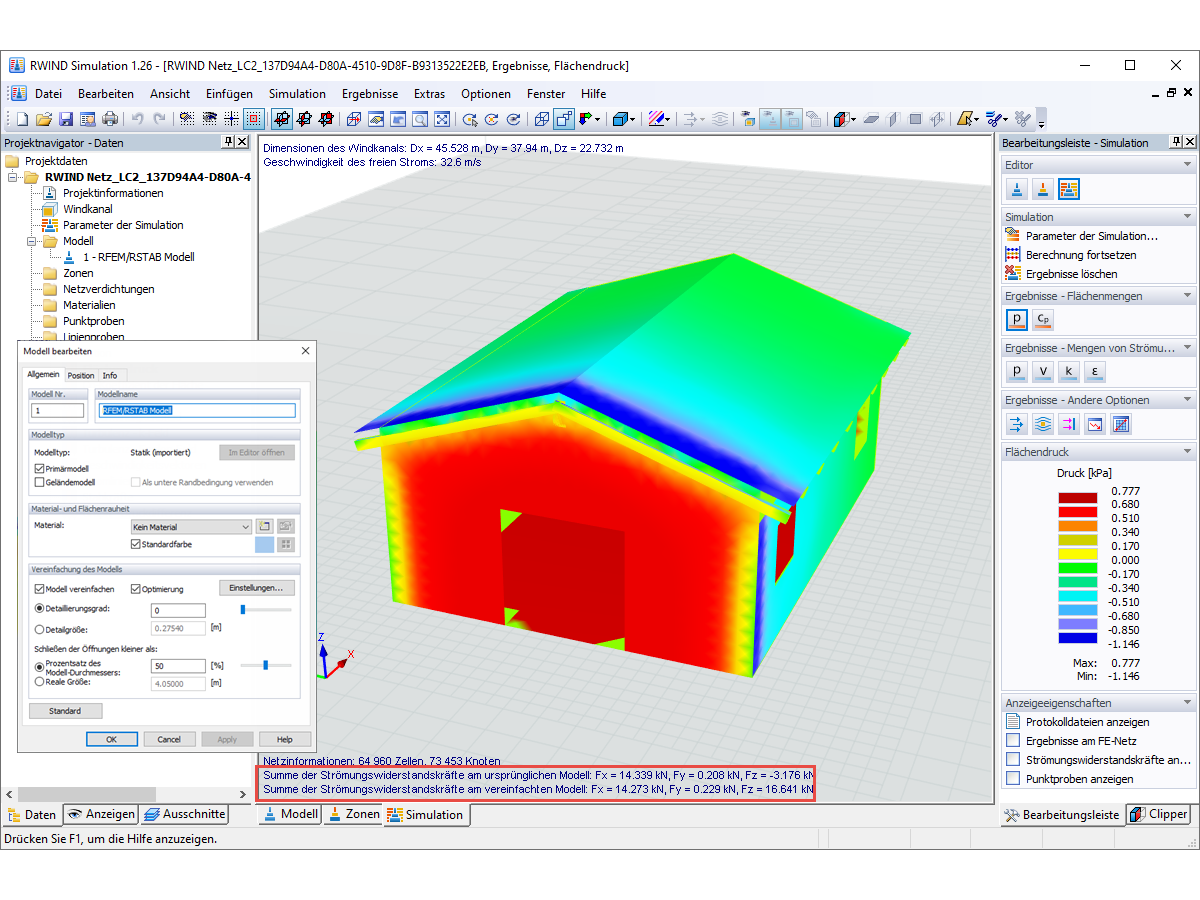
Task: Click the blue model editor icon
Action: pyautogui.click(x=1017, y=189)
